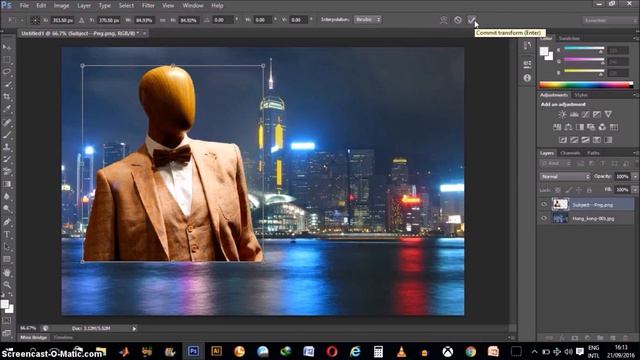Screen dimensions: 640x360
Task: Select the Quick Selection tool
Action: 7,84
